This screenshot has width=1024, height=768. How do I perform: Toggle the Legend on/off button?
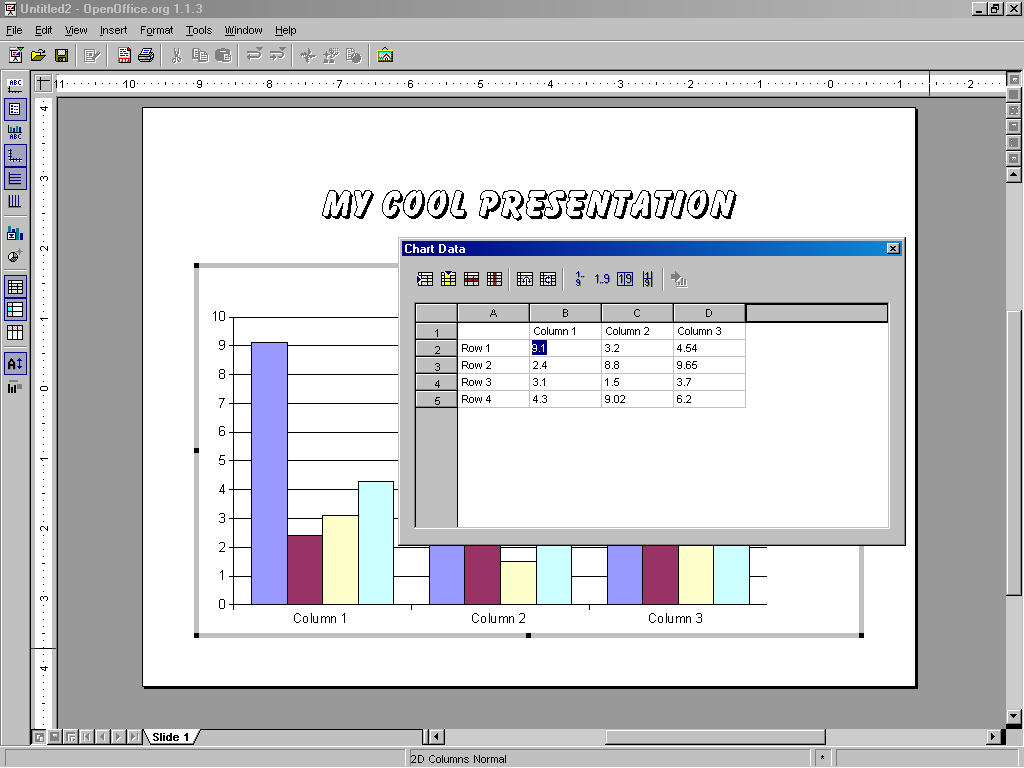click(x=15, y=109)
